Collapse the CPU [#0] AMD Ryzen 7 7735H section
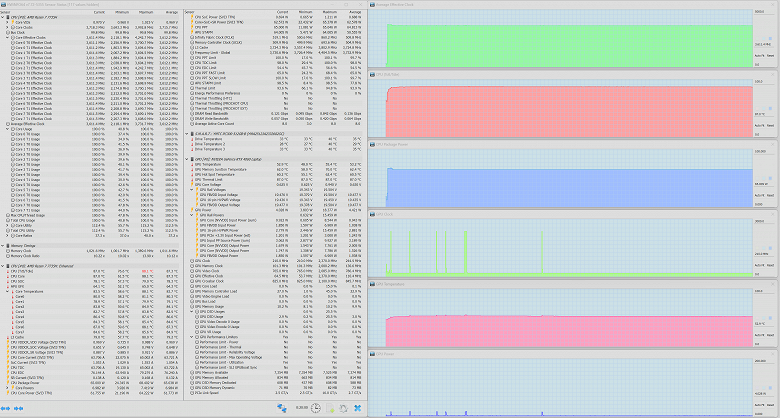The image size is (780, 418). (x=2, y=17)
